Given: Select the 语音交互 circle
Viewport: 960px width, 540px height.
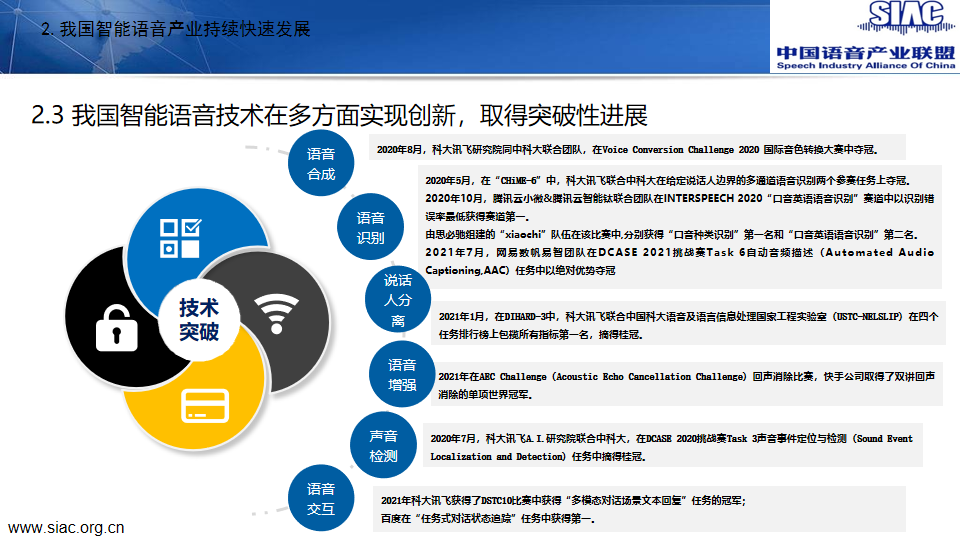Looking at the screenshot, I should tap(321, 498).
